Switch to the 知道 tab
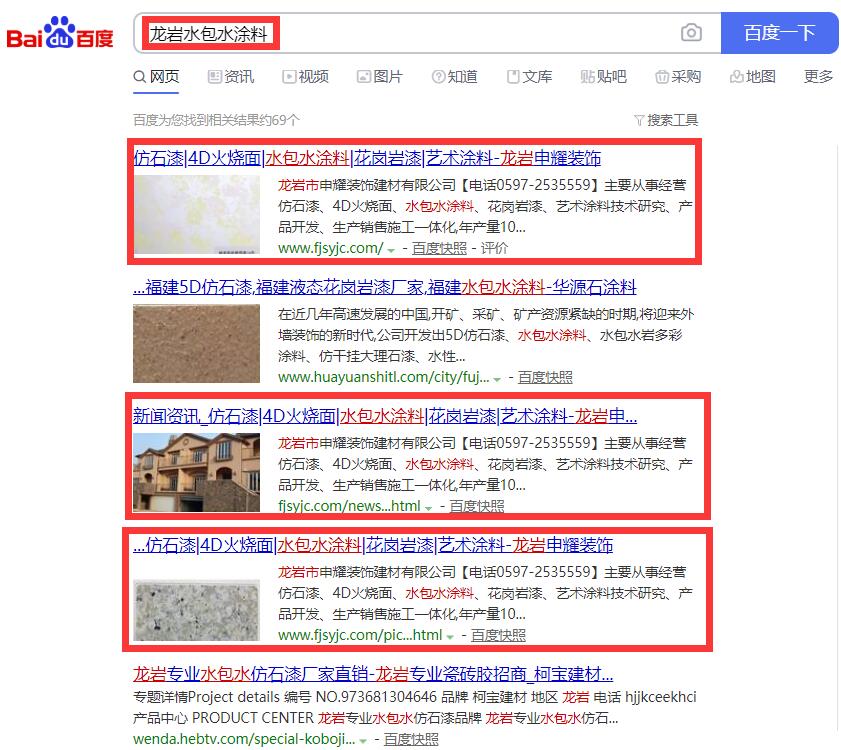This screenshot has height=750, width=841. pyautogui.click(x=454, y=77)
